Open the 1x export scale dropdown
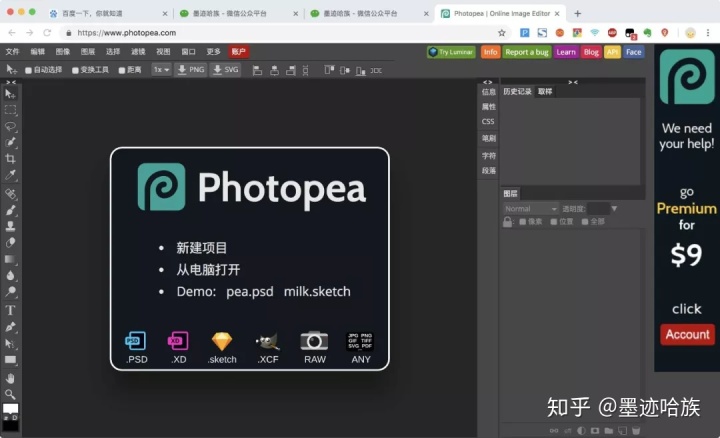The width and height of the screenshot is (720, 438). 161,70
